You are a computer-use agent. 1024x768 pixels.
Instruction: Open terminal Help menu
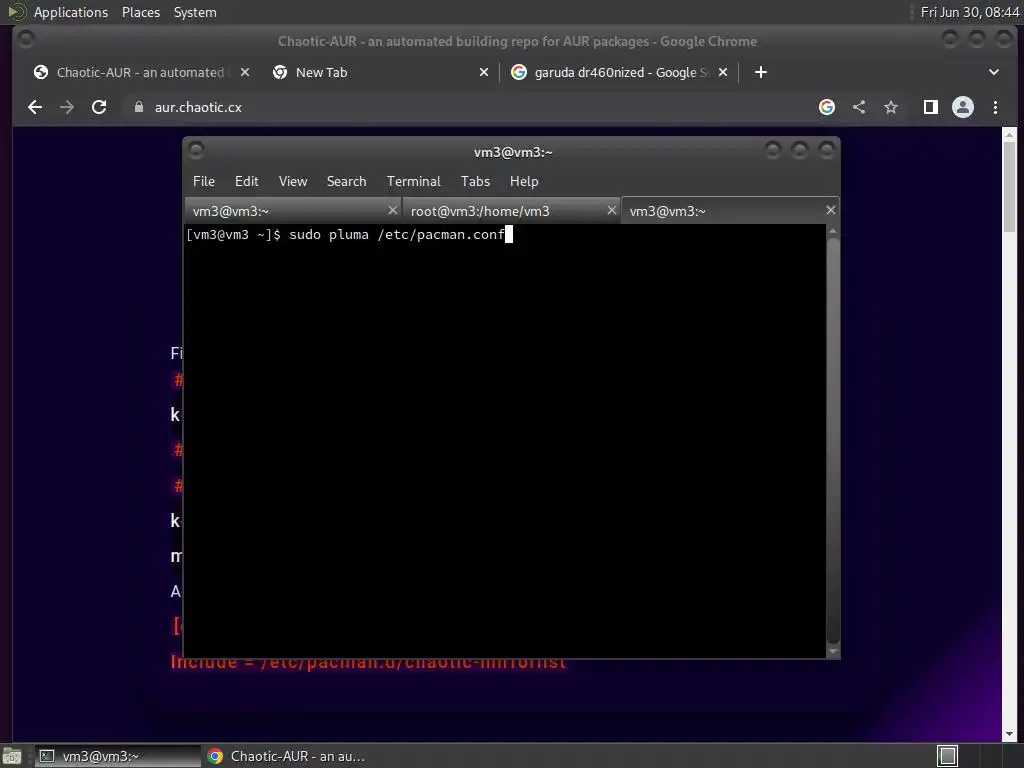(524, 182)
